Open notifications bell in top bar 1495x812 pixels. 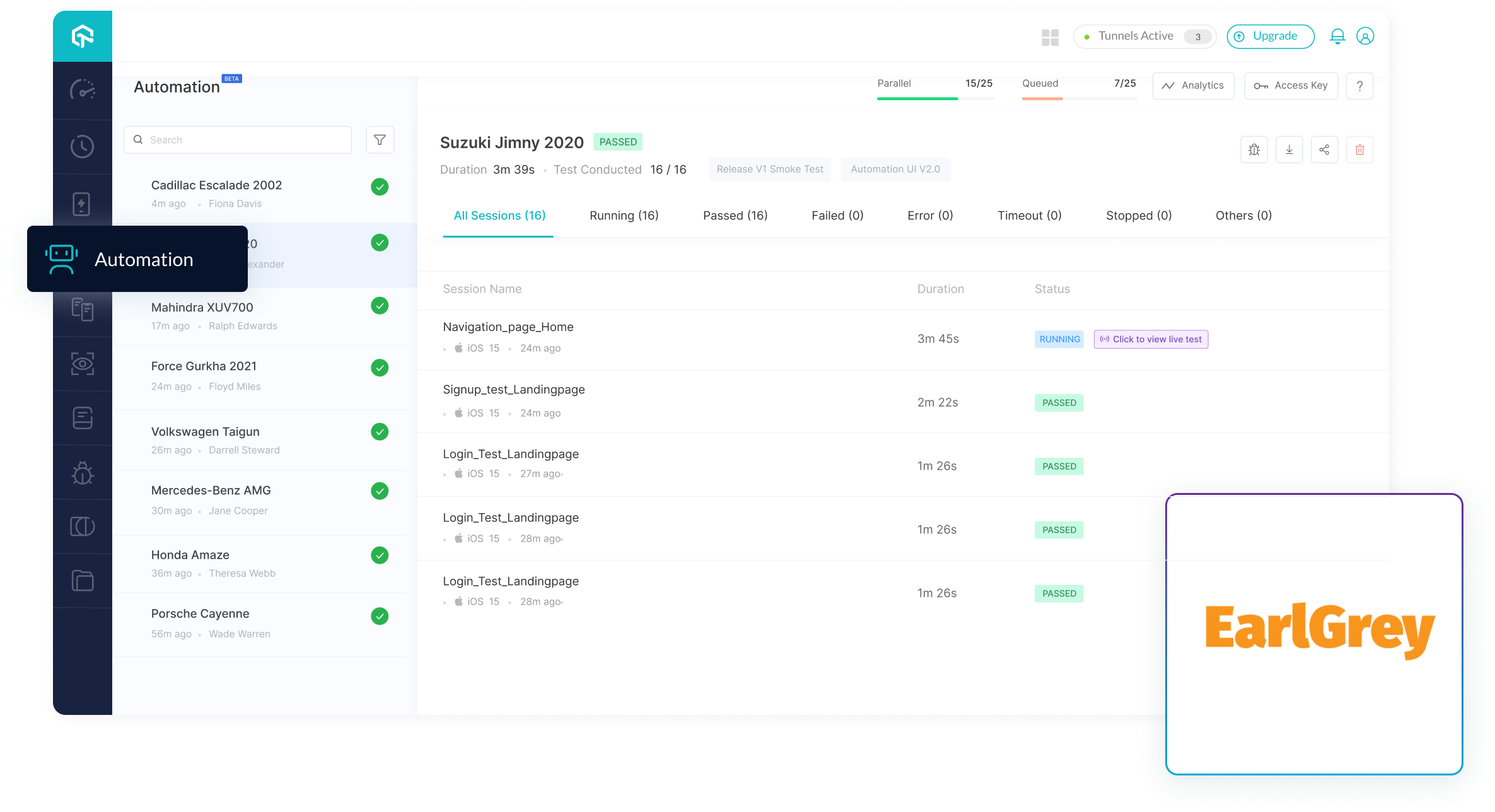[x=1337, y=37]
